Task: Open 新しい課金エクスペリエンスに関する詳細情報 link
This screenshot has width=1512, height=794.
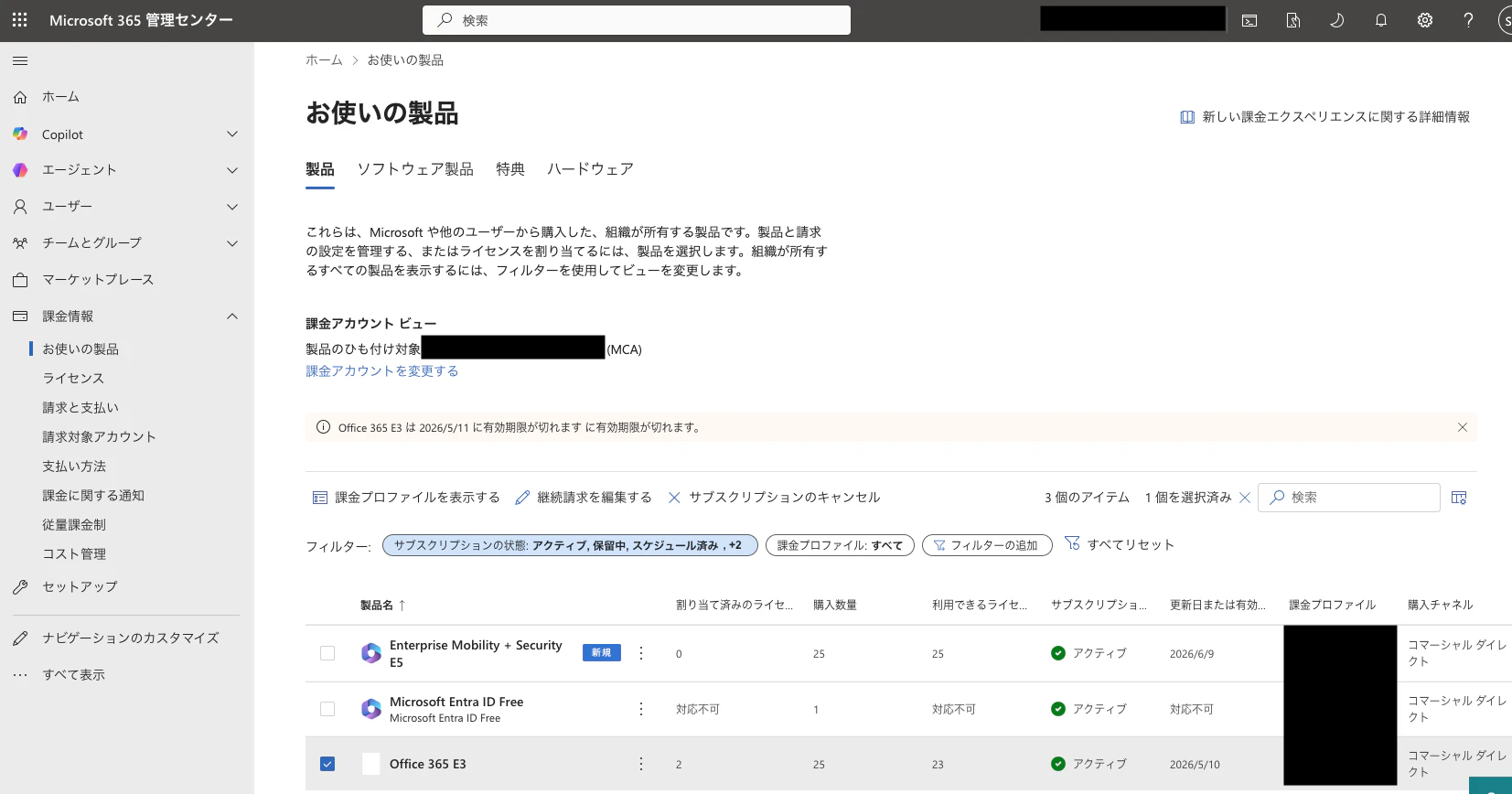Action: point(1325,117)
